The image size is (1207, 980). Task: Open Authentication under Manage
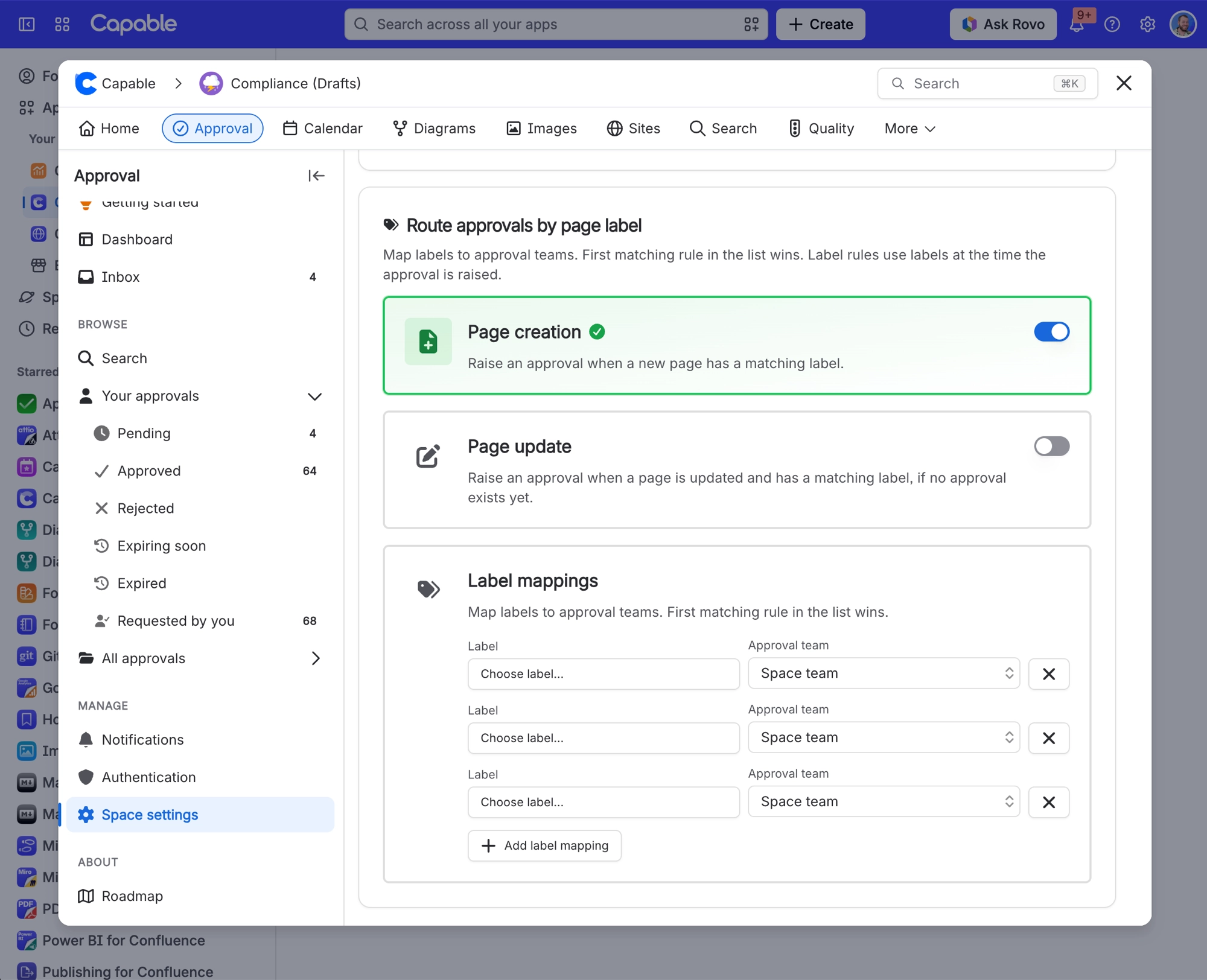pos(200,777)
